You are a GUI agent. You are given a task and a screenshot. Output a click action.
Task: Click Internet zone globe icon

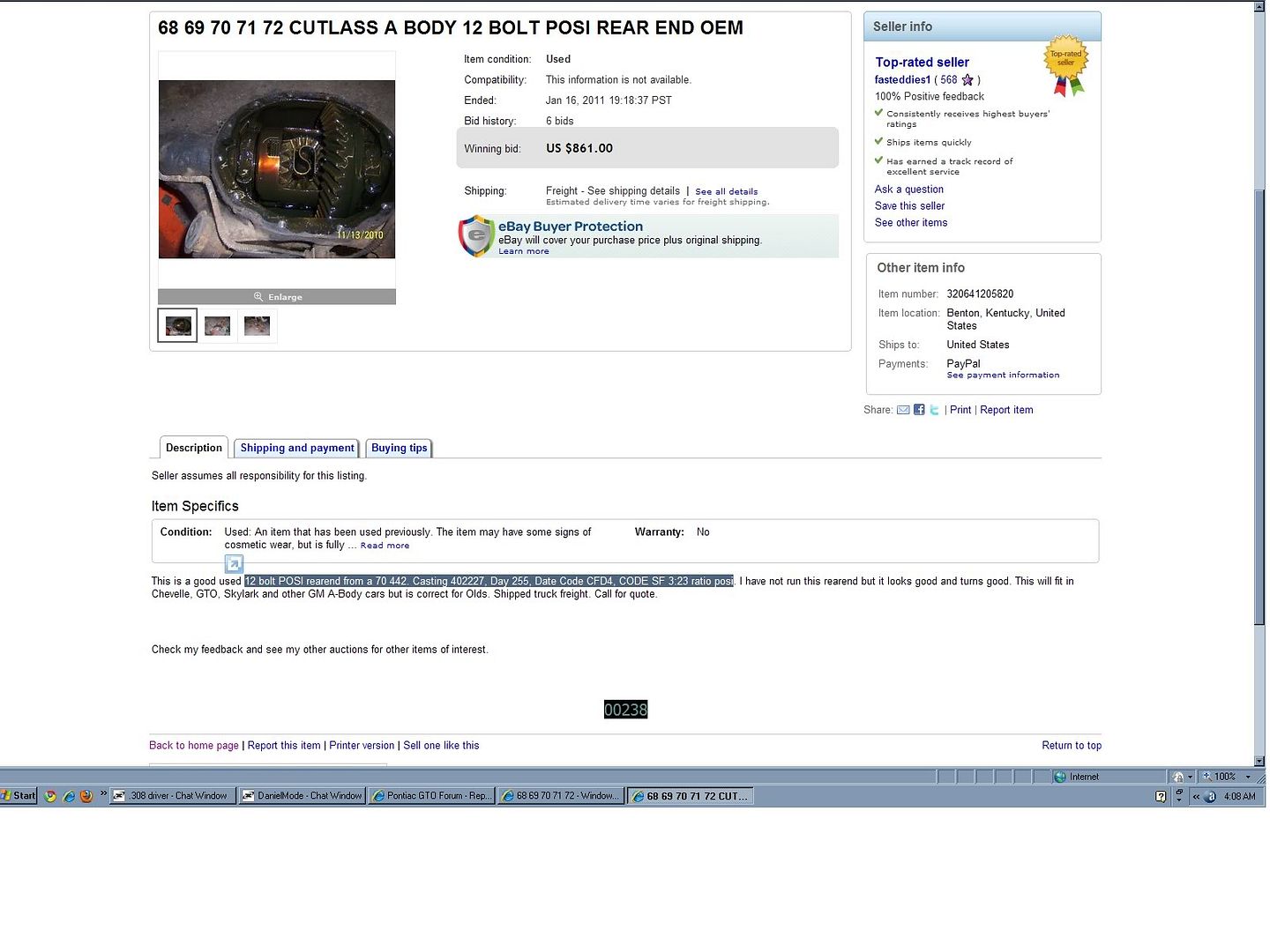1060,777
